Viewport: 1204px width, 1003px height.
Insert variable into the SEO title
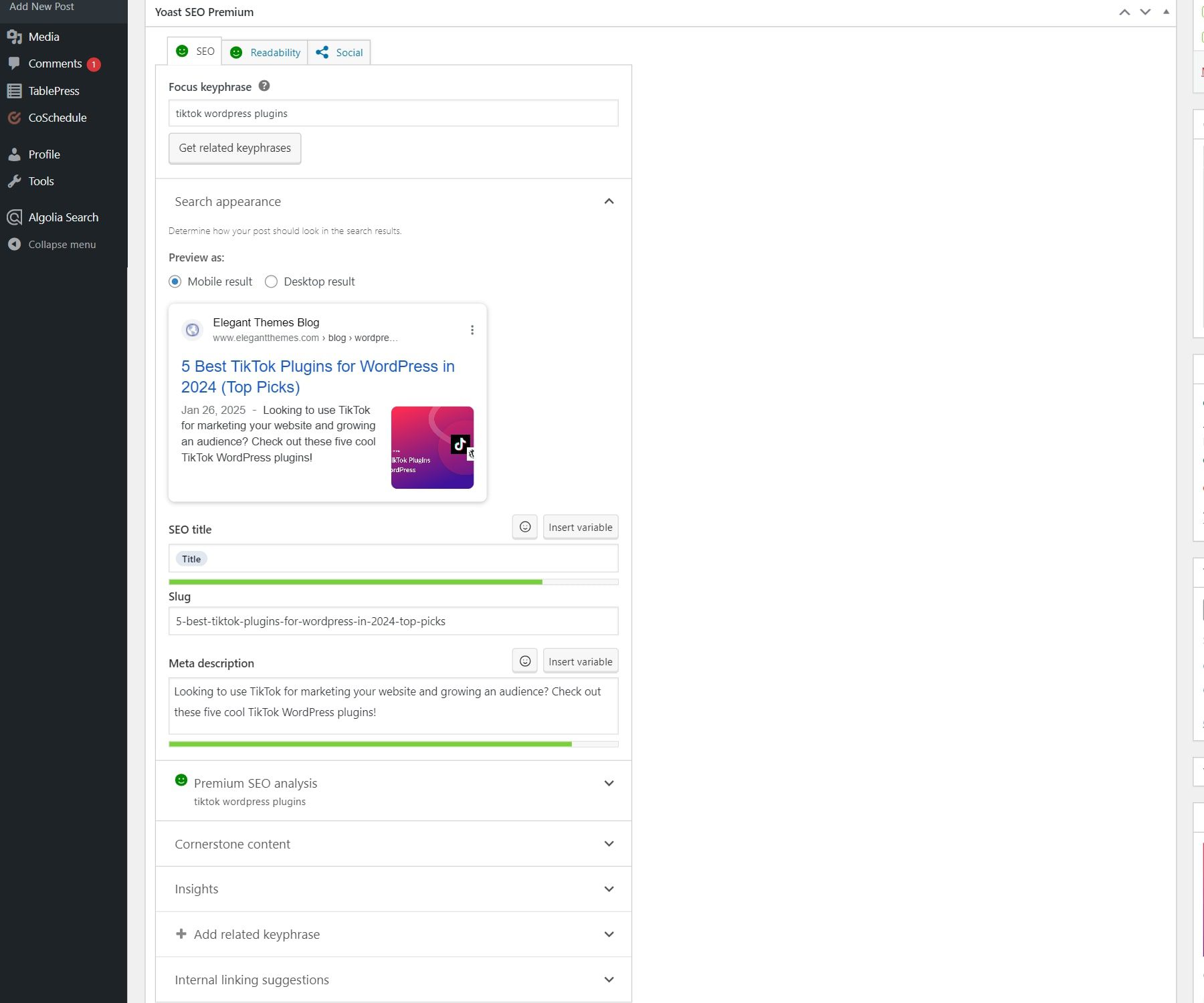click(579, 527)
